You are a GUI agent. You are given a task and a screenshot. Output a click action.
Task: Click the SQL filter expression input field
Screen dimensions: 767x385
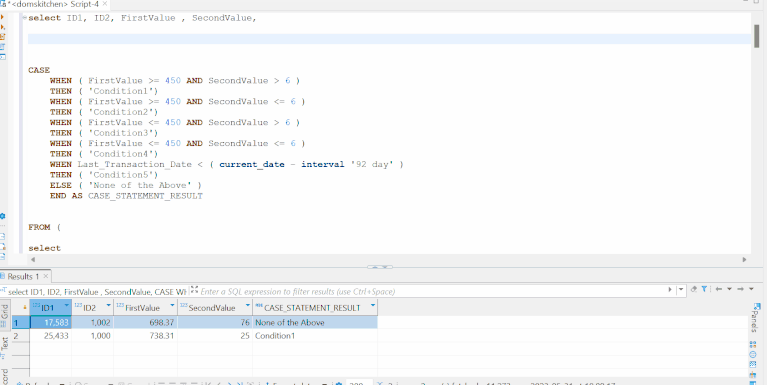click(432, 292)
